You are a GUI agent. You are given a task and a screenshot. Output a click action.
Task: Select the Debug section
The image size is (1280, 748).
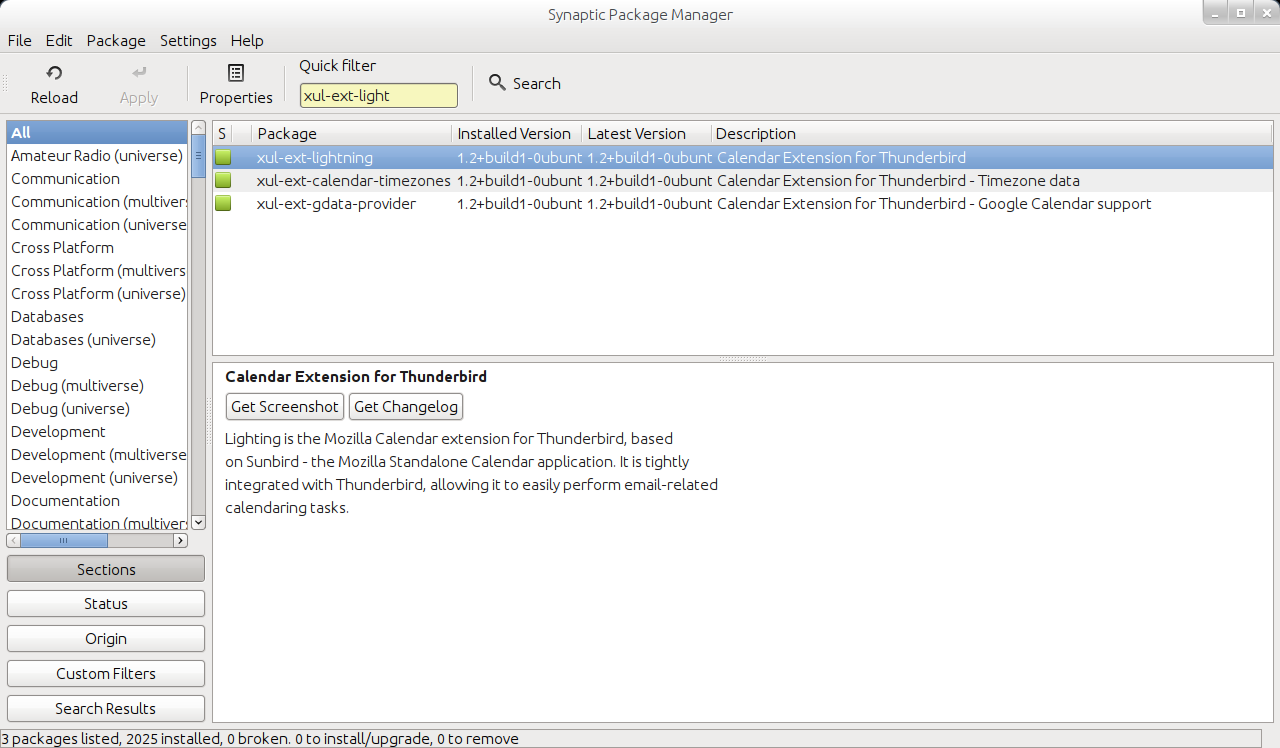[x=98, y=363]
